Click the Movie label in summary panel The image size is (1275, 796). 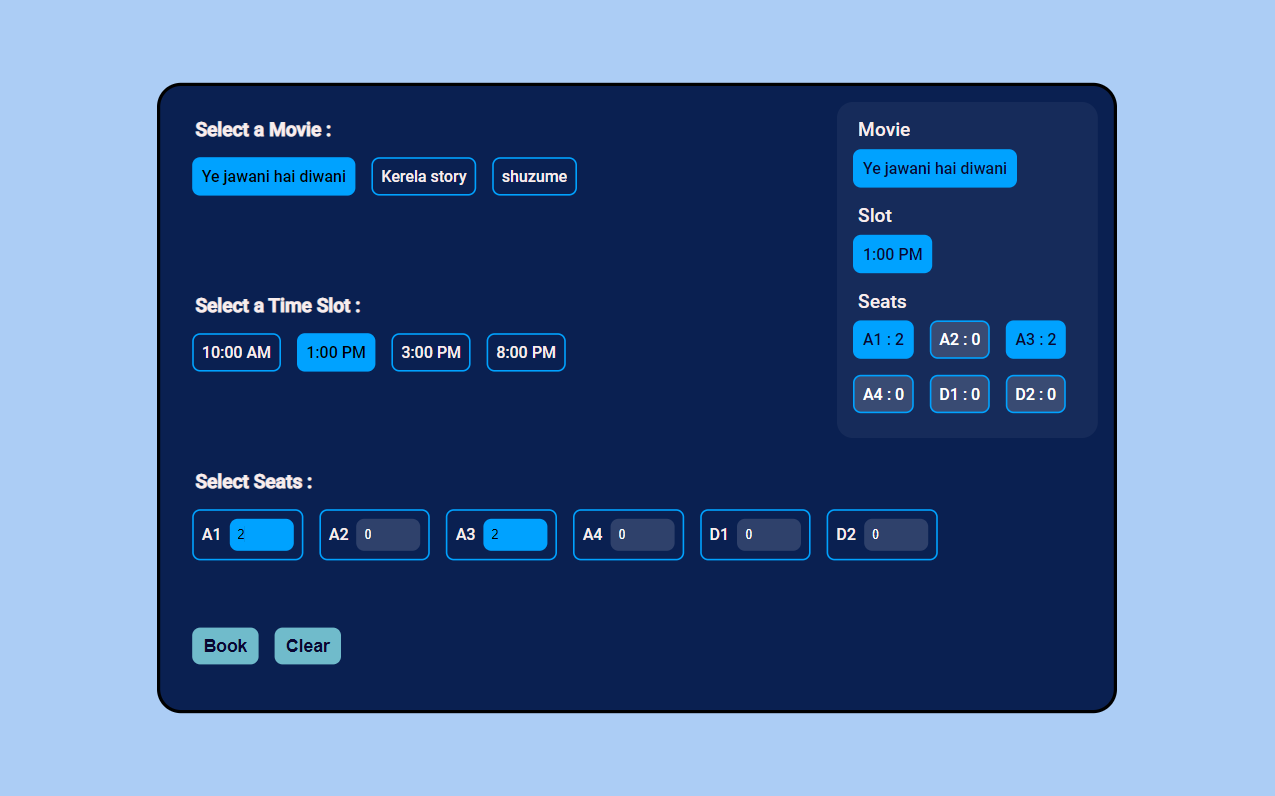[884, 130]
